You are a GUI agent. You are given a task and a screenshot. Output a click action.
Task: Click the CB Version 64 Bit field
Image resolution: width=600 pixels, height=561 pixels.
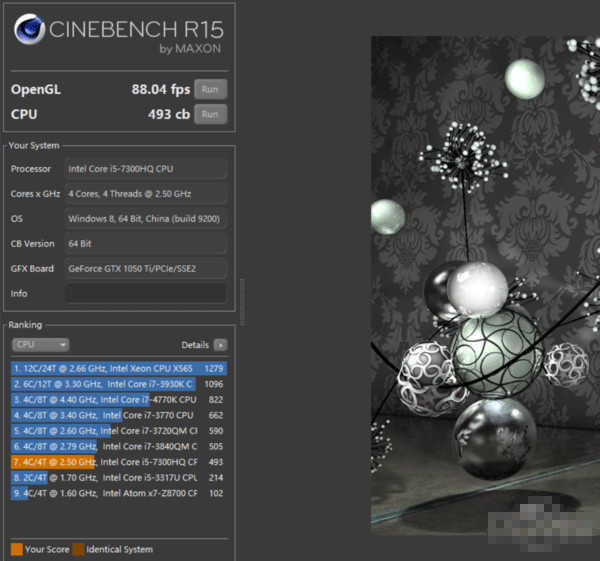[145, 243]
